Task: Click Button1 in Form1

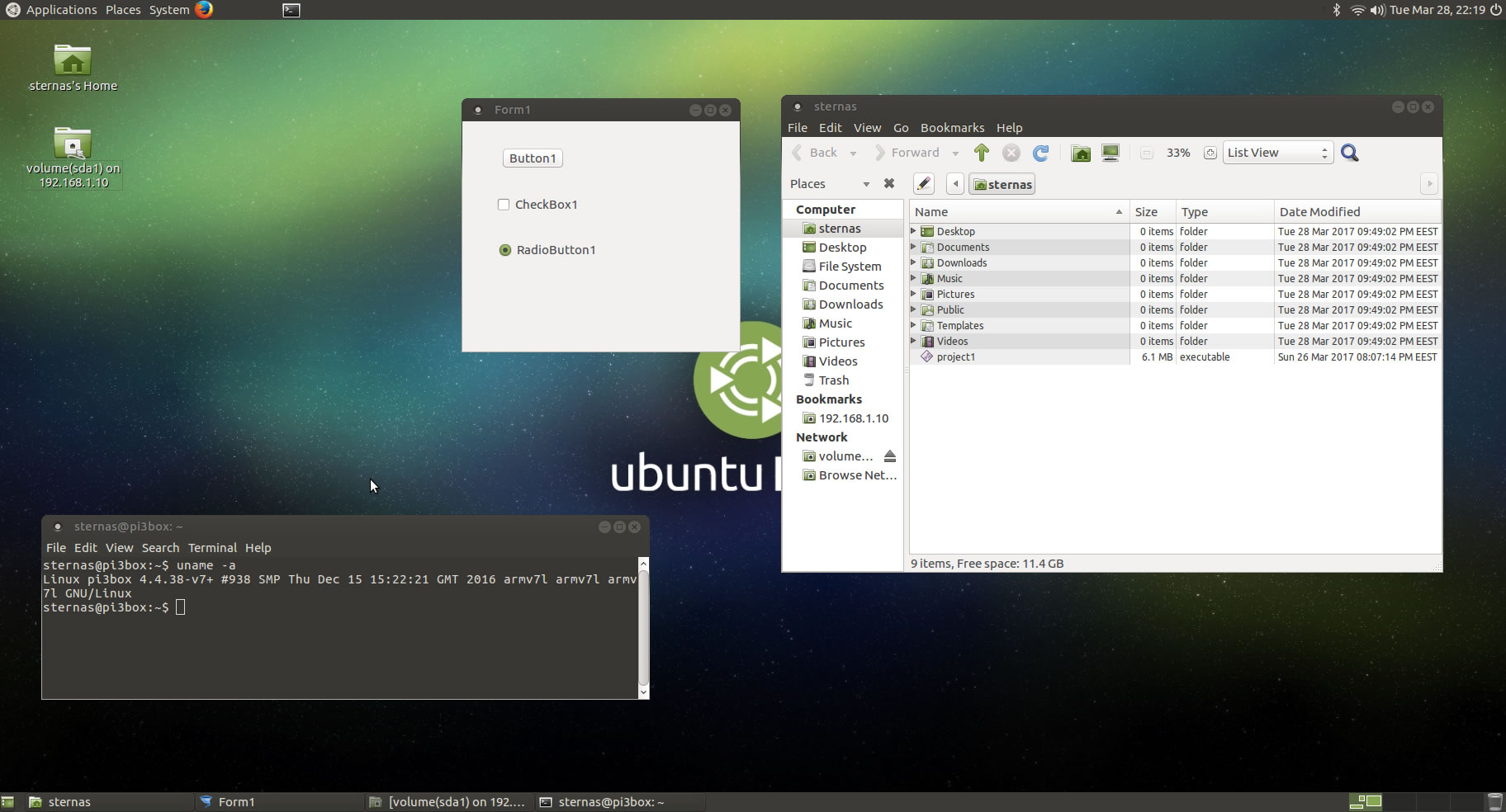Action: pos(533,158)
